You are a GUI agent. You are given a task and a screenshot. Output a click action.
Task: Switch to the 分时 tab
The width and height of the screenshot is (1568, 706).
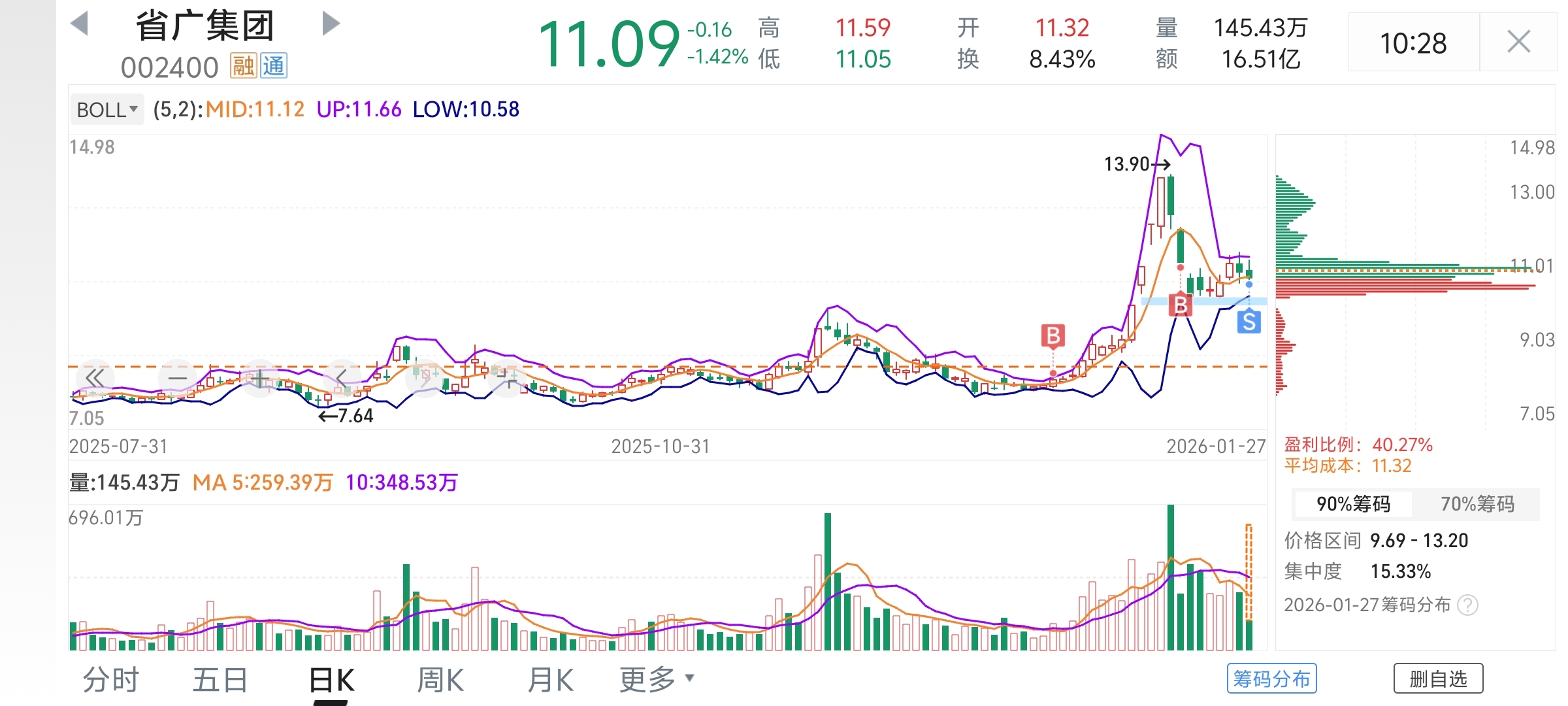click(x=110, y=680)
